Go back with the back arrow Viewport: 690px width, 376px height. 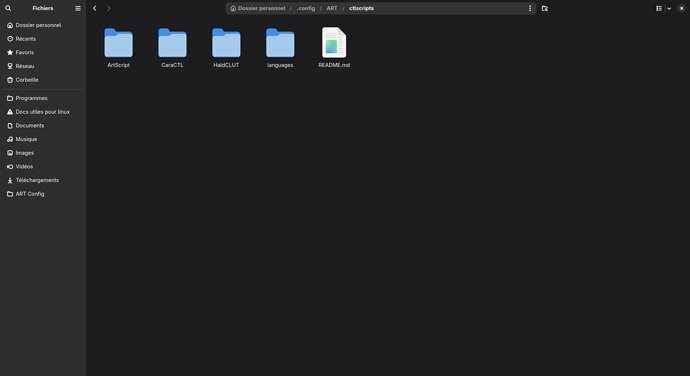click(95, 8)
